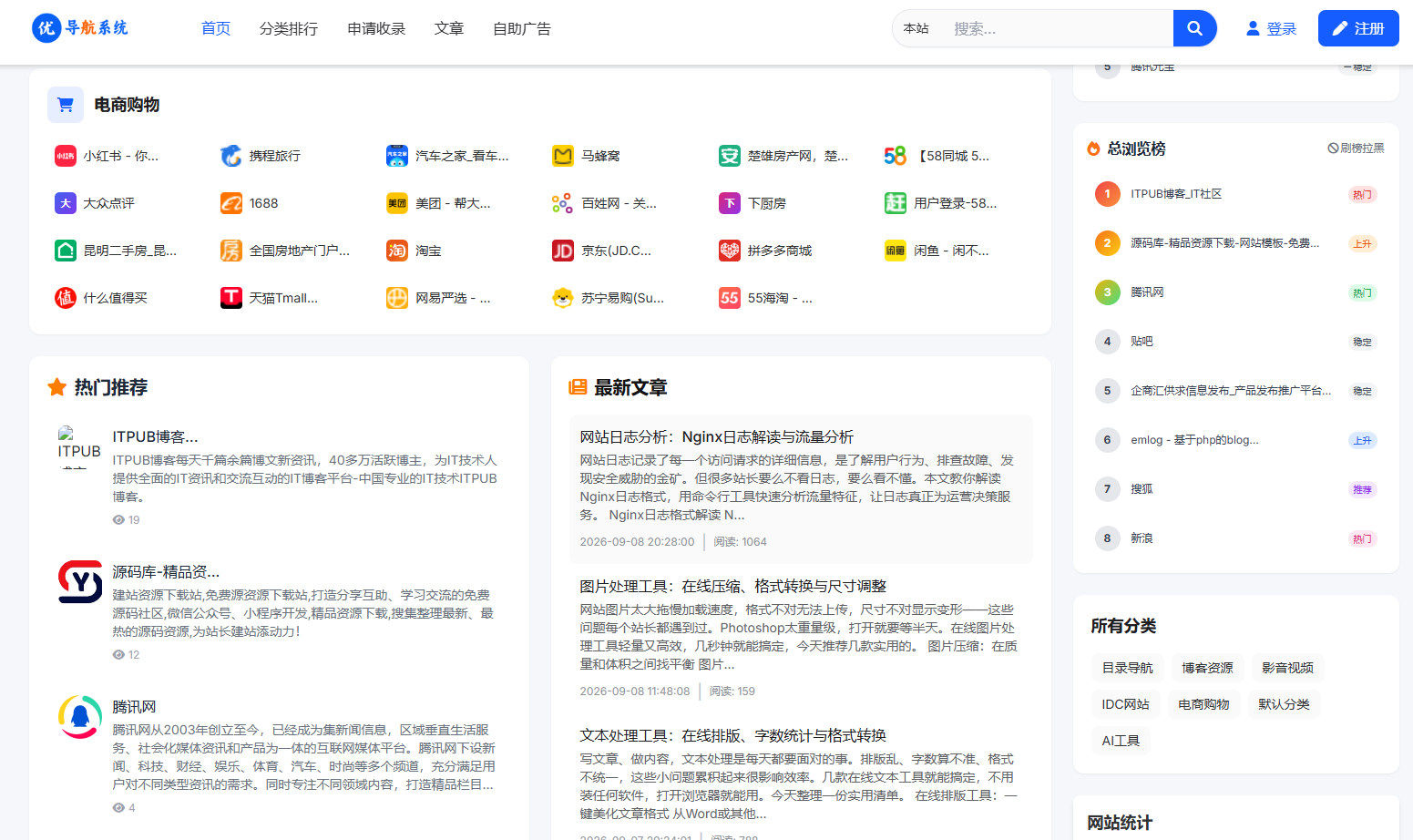Open the 淘宝 orange icon
Viewport: 1413px width, 840px height.
point(397,251)
